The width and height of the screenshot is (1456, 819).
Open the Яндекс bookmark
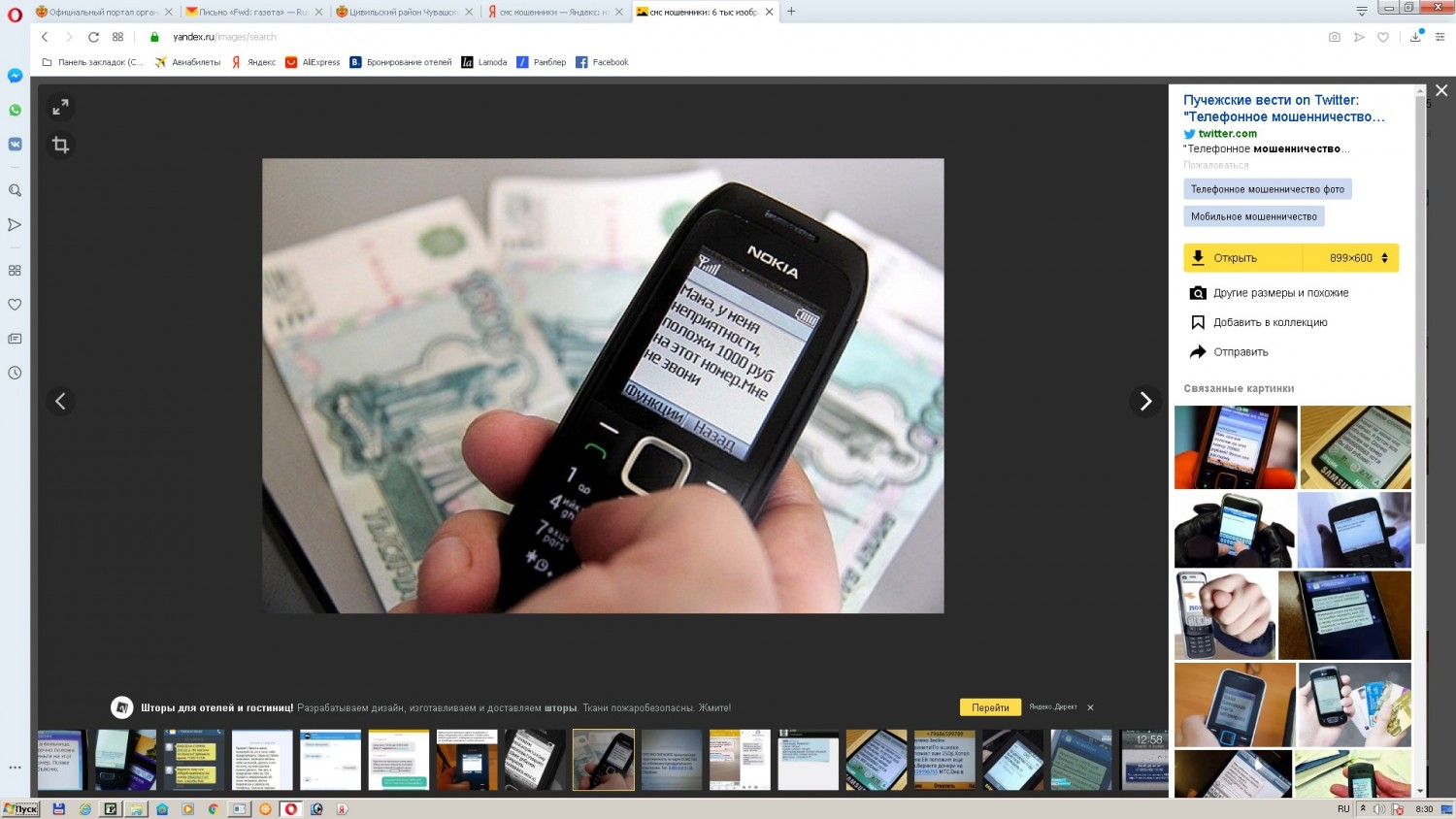(253, 62)
